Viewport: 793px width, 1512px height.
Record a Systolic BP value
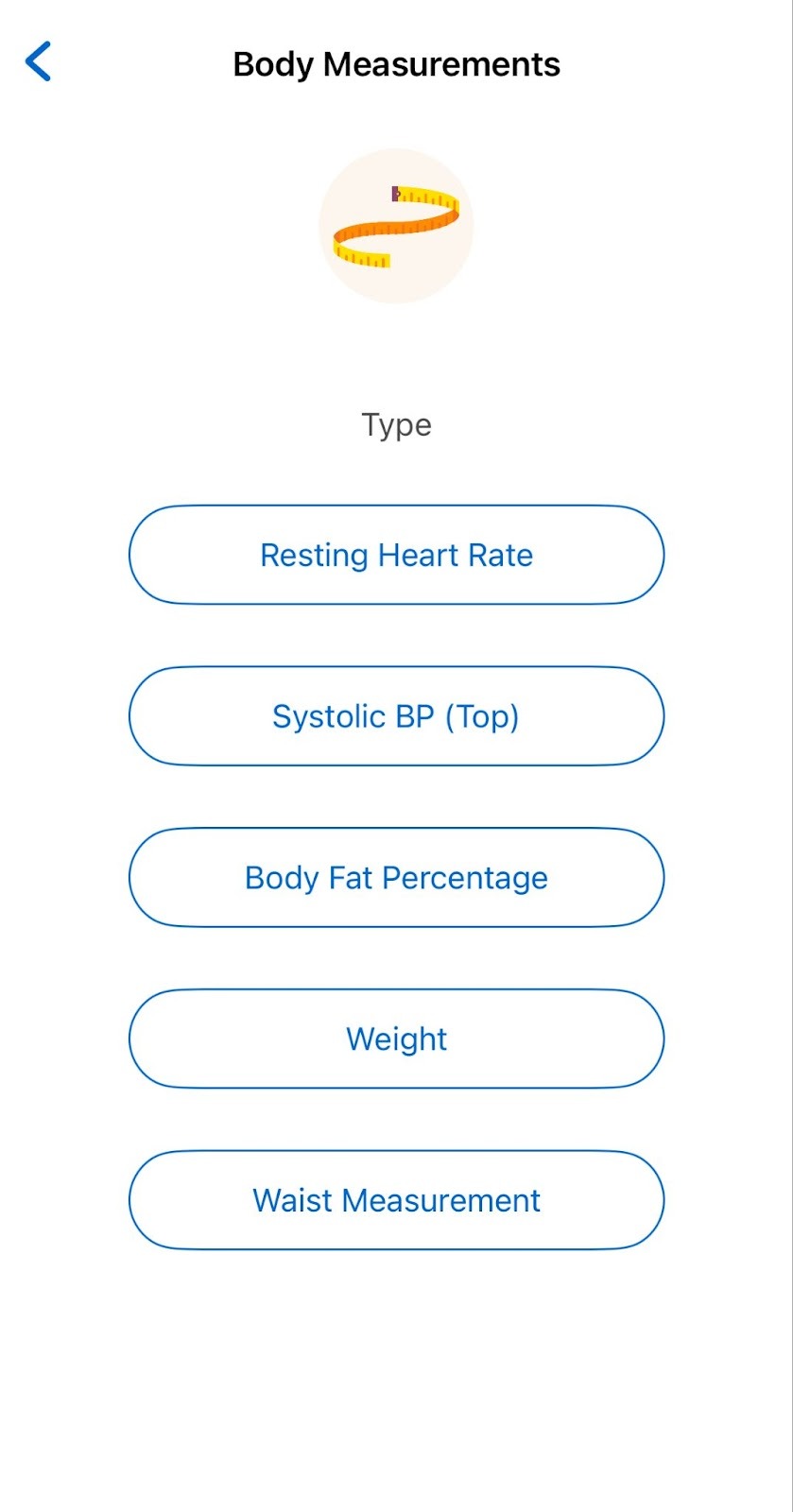point(396,716)
